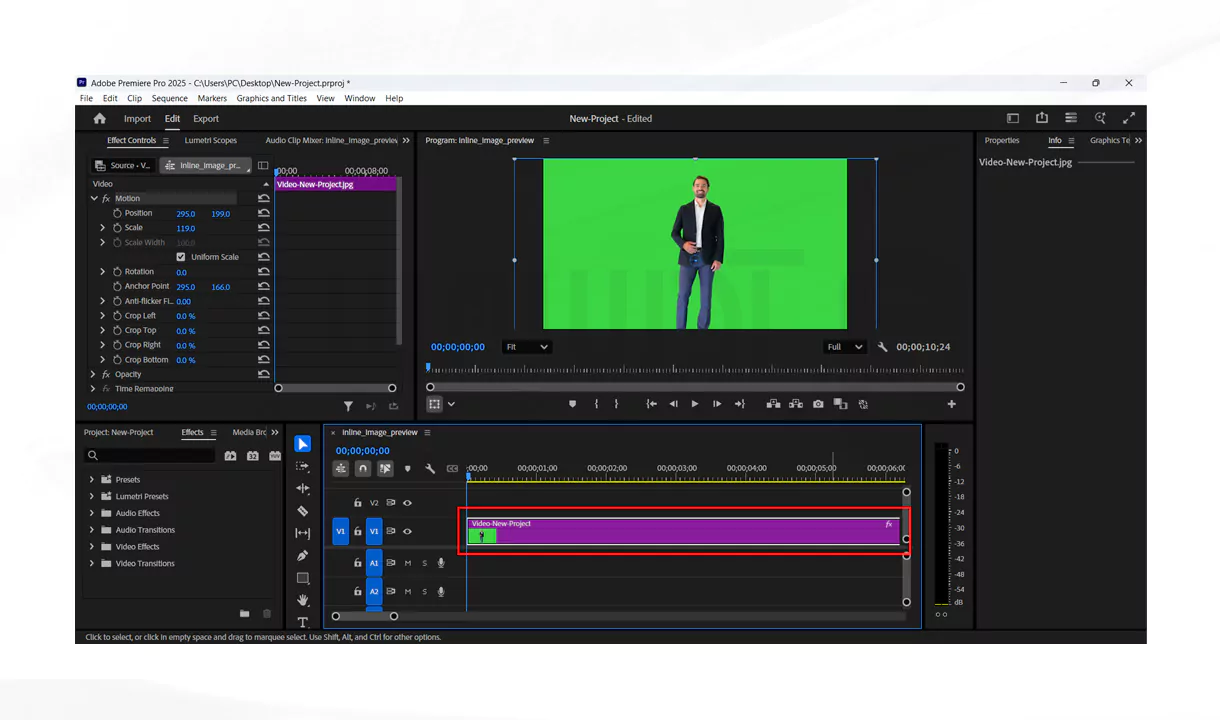Open the Sequence menu
This screenshot has height=720, width=1220.
169,98
